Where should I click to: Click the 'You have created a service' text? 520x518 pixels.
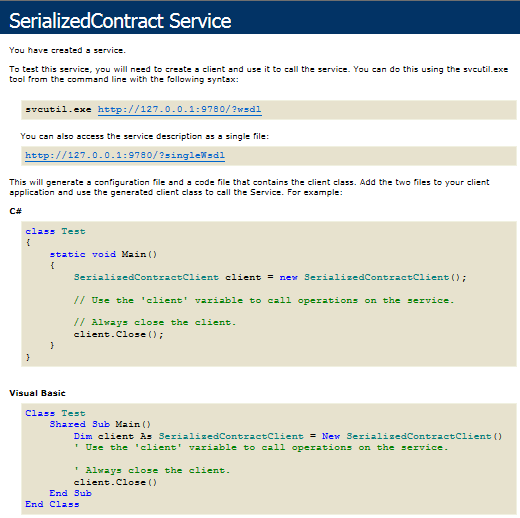click(67, 50)
